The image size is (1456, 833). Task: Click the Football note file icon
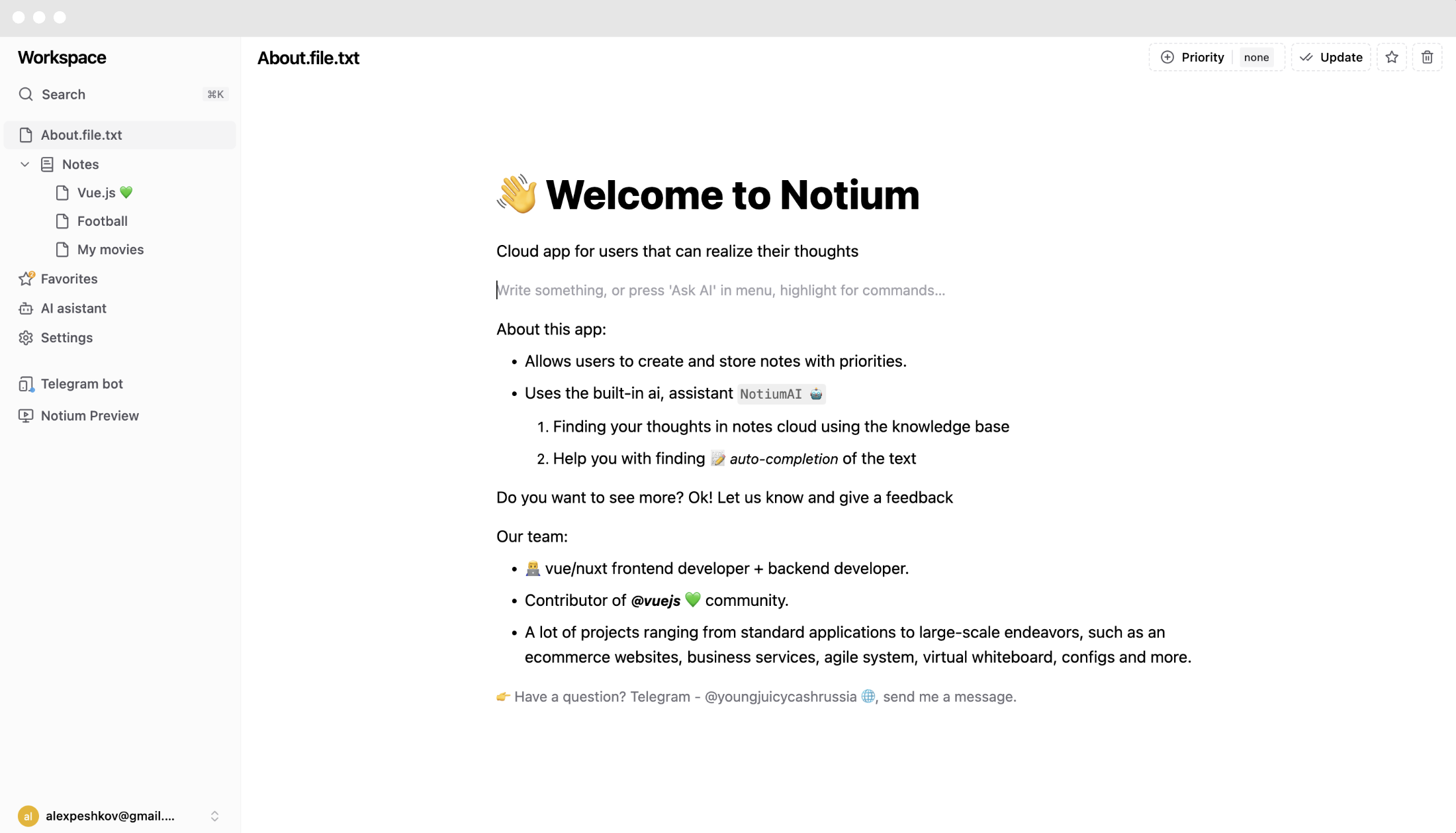point(62,221)
